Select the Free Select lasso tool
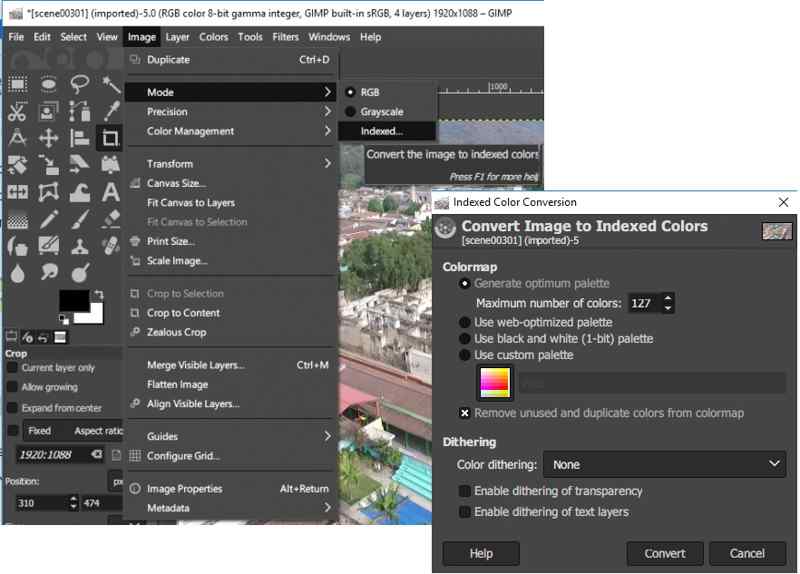The image size is (800, 574). tap(80, 85)
